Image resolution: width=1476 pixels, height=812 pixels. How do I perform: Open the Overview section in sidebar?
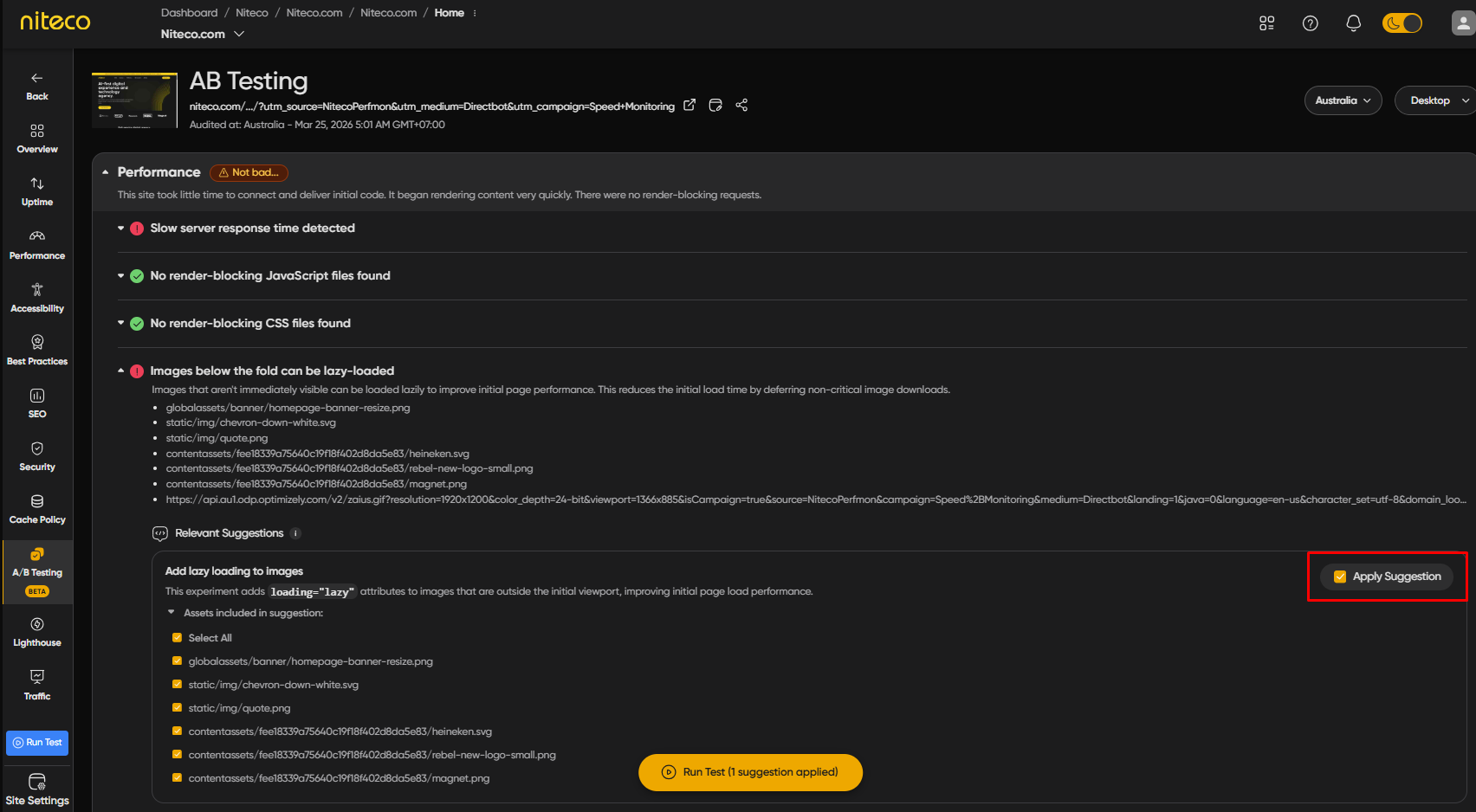37,139
